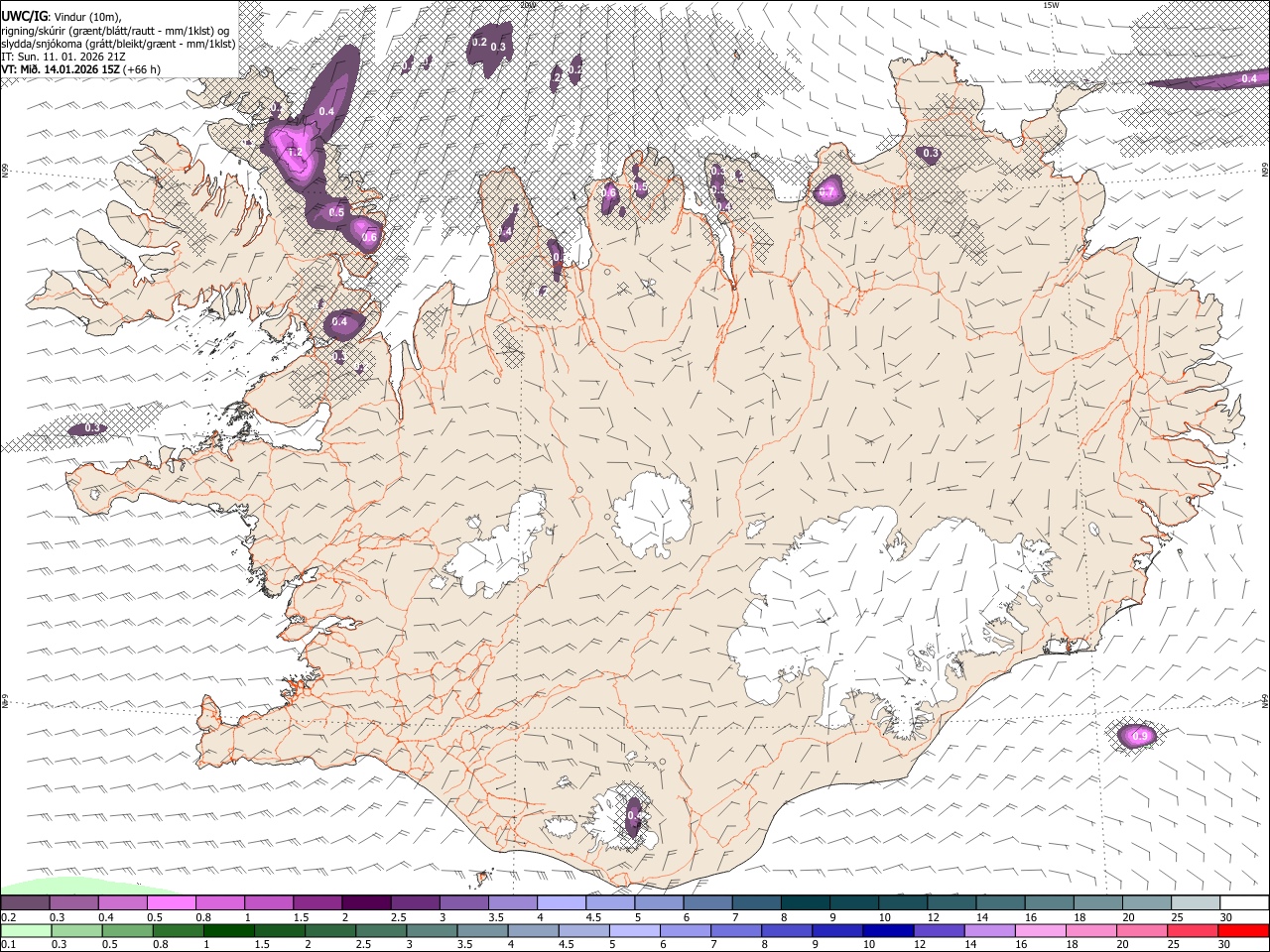
Task: Click the '15W' longitude label
Action: [x=1052, y=5]
